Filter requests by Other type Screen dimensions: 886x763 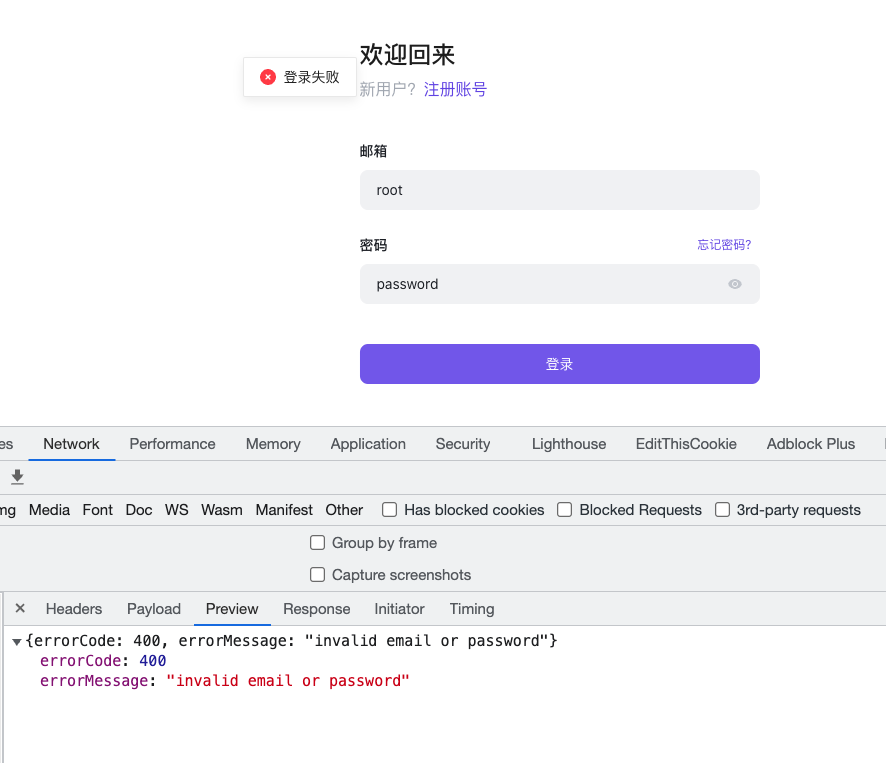click(344, 510)
